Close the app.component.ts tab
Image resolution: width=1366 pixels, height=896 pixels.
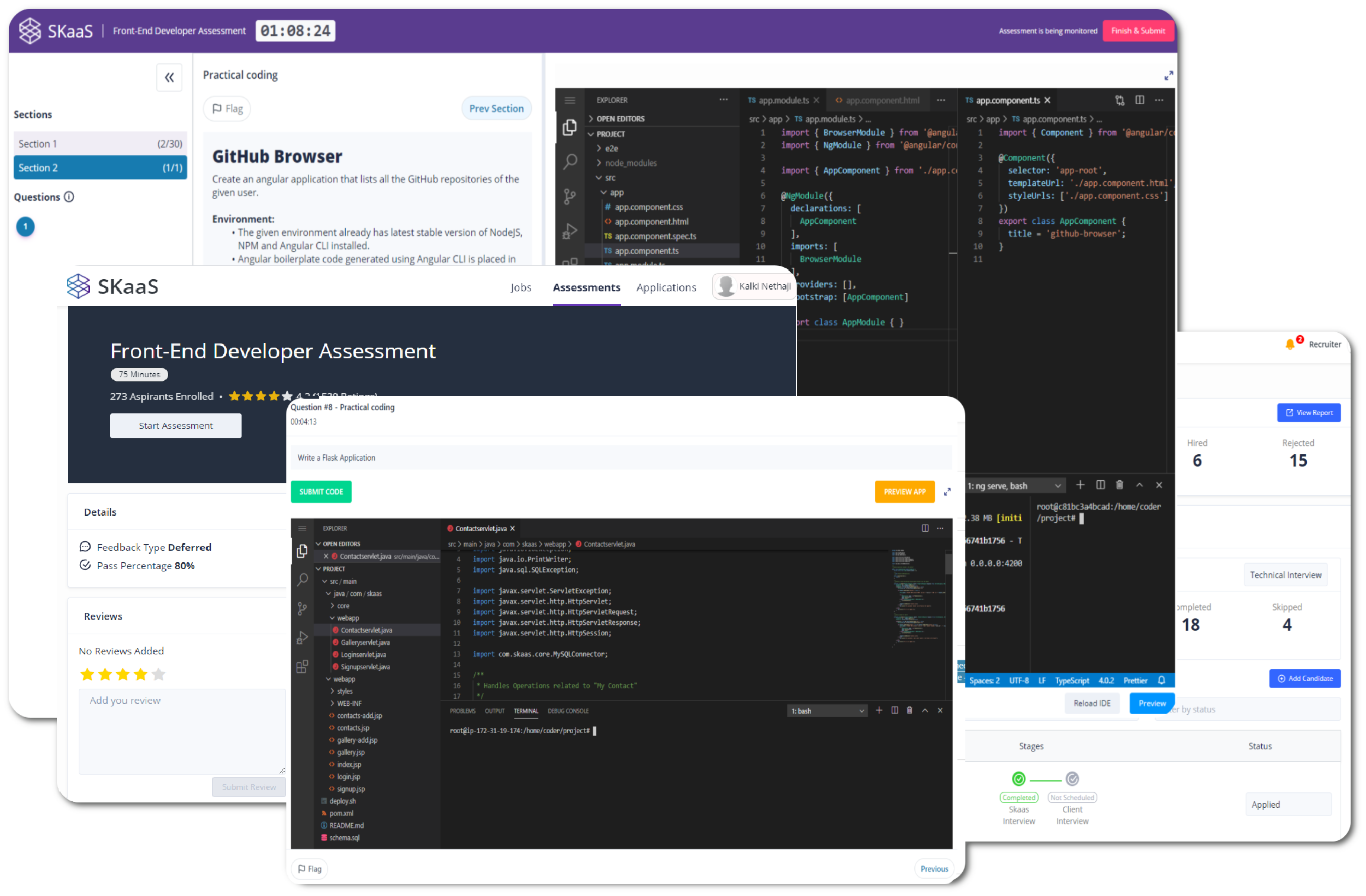(1047, 100)
